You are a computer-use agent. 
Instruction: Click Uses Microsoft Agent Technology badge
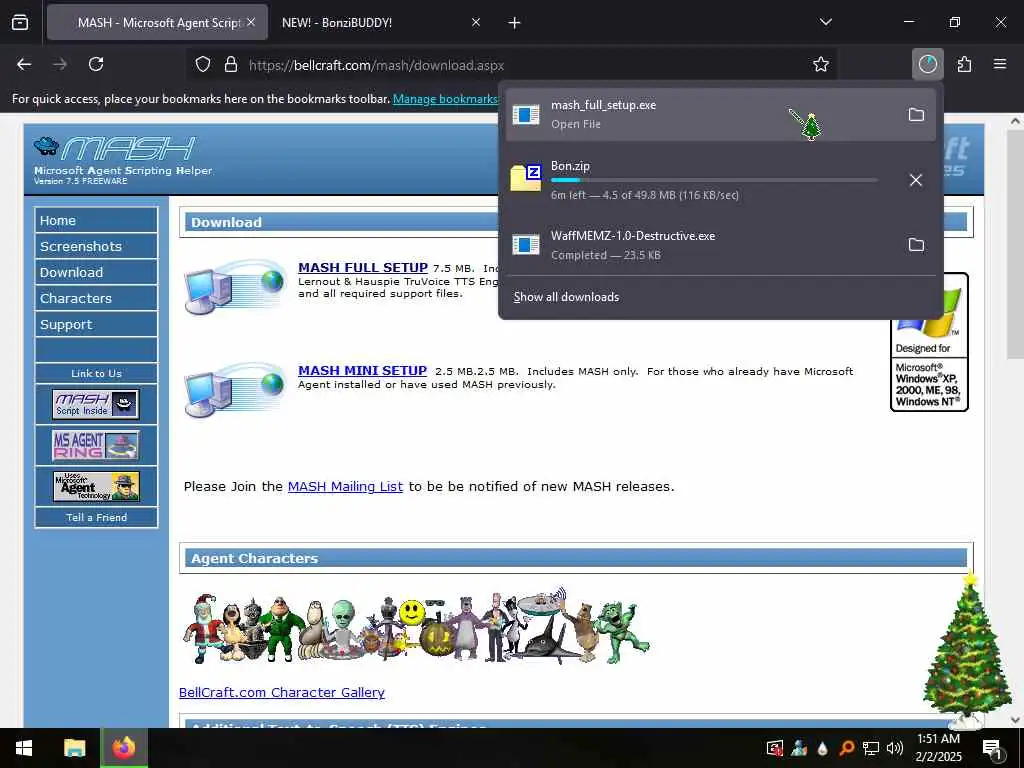tap(96, 487)
